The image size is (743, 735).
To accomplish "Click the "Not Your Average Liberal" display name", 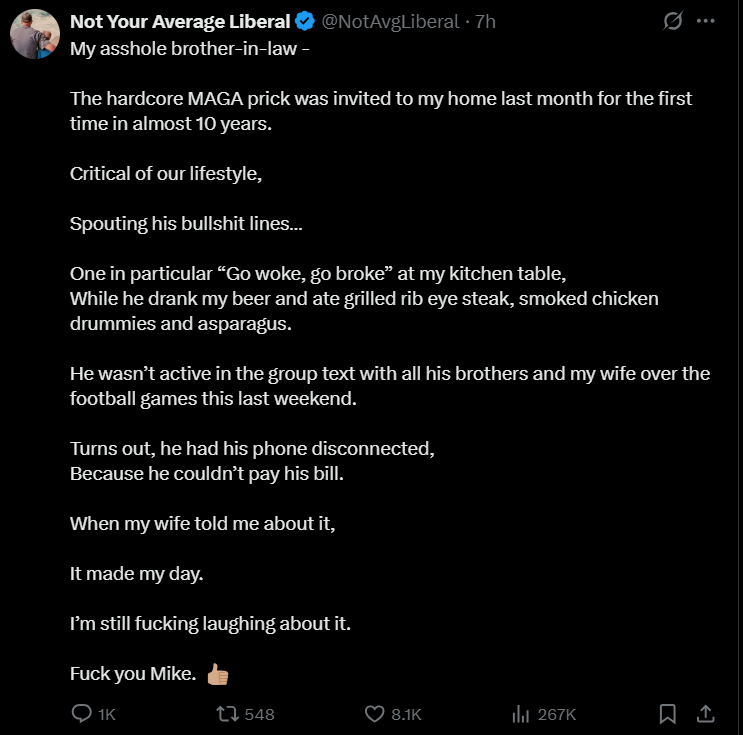I will [x=180, y=21].
